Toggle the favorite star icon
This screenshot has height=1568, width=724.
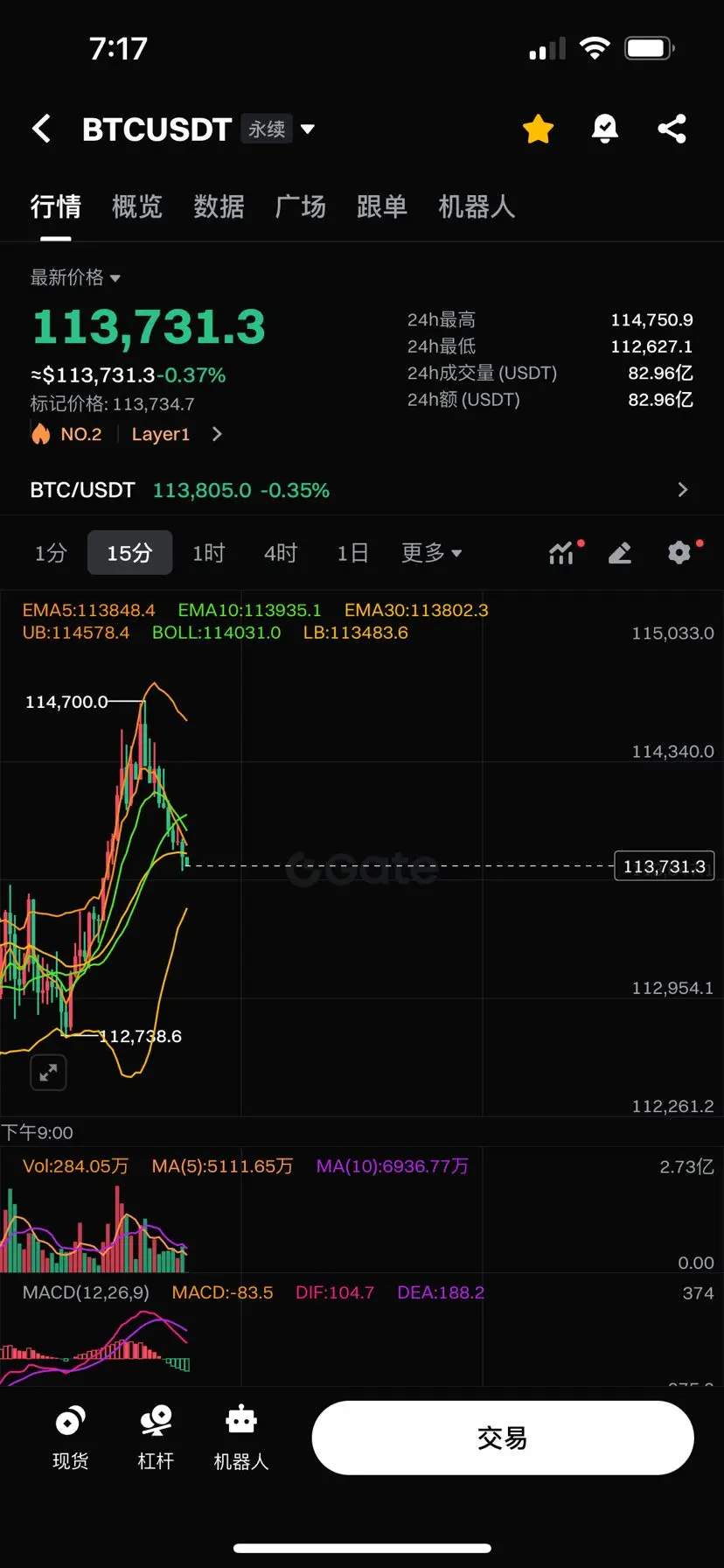click(538, 129)
